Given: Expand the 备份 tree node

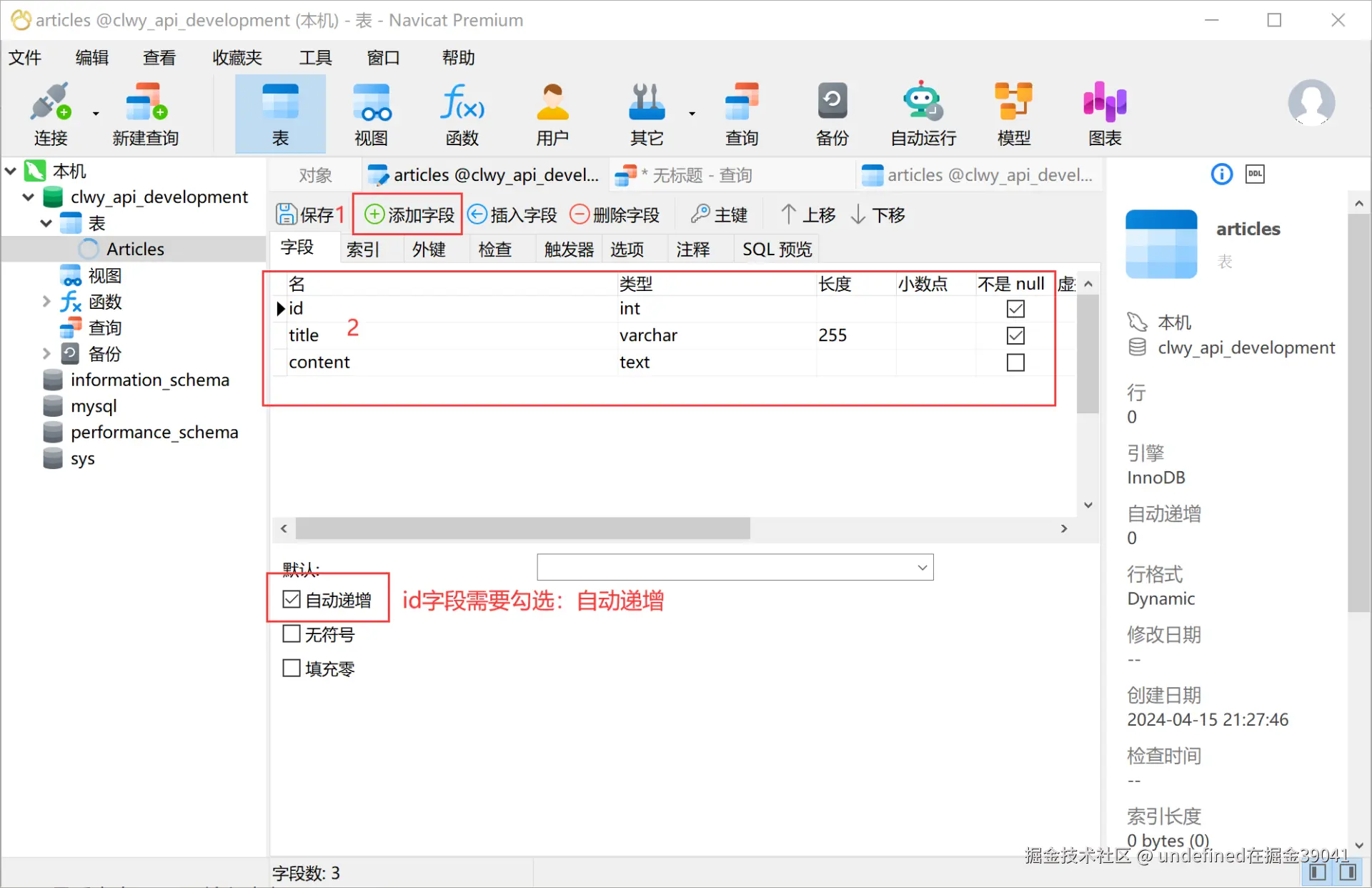Looking at the screenshot, I should (46, 353).
